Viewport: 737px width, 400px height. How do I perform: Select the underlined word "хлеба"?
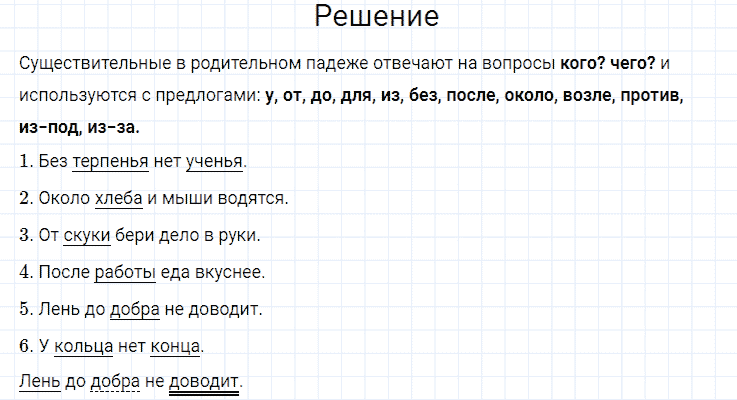point(118,198)
